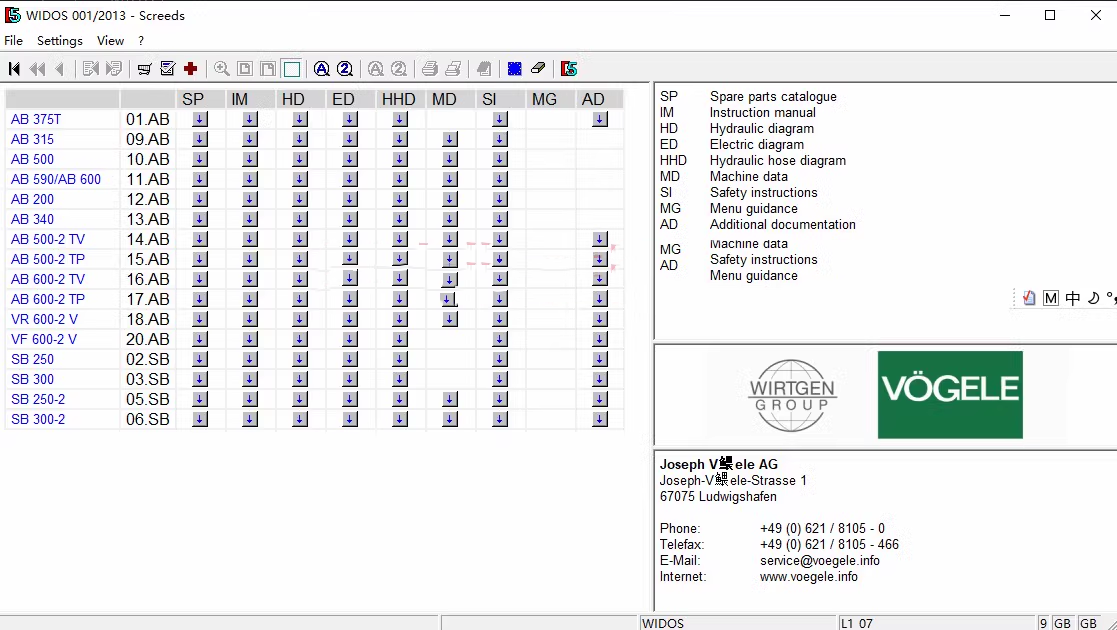Click the checklist note toolbar icon

click(x=167, y=68)
